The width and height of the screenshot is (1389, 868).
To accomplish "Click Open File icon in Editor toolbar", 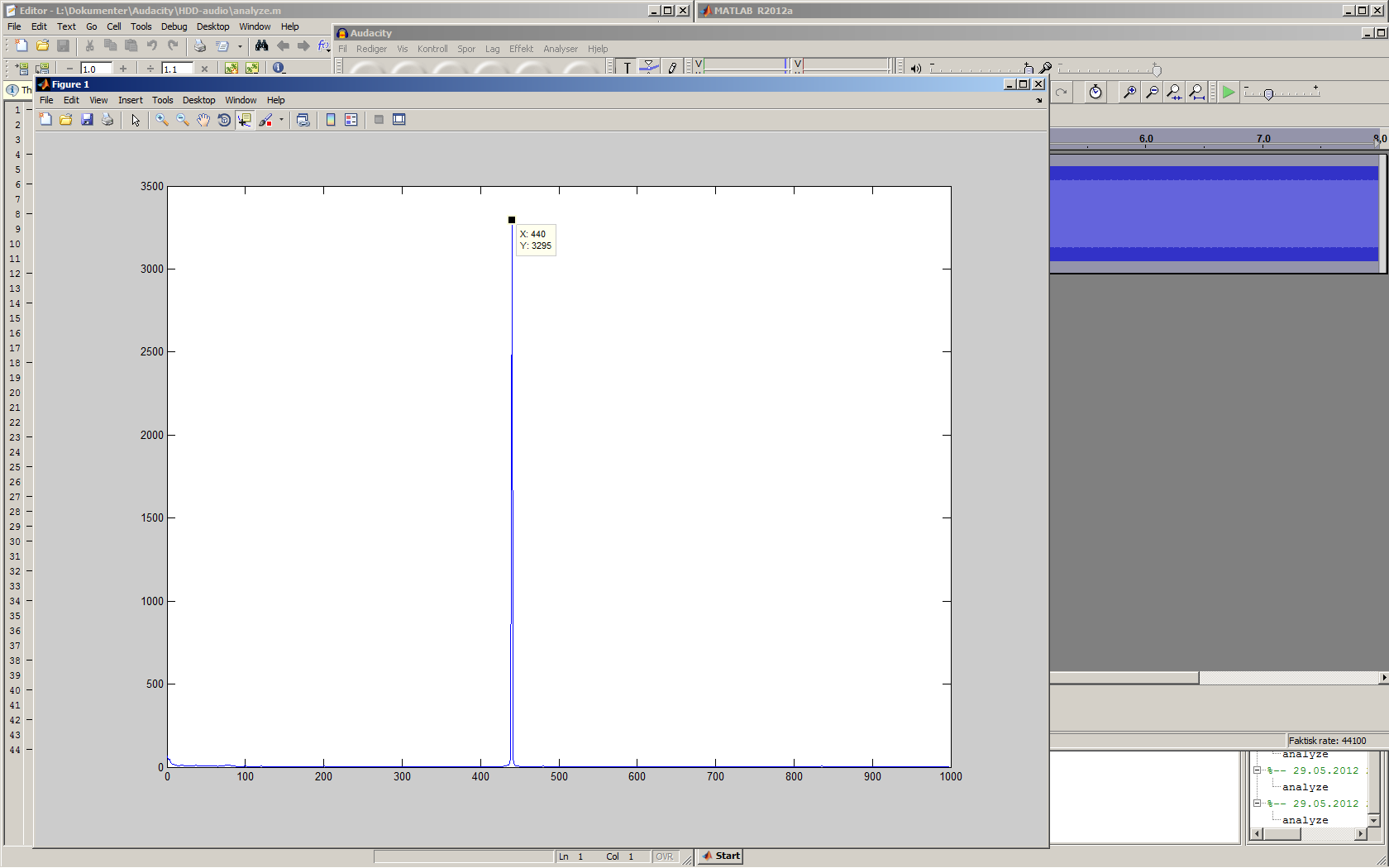I will tap(42, 46).
